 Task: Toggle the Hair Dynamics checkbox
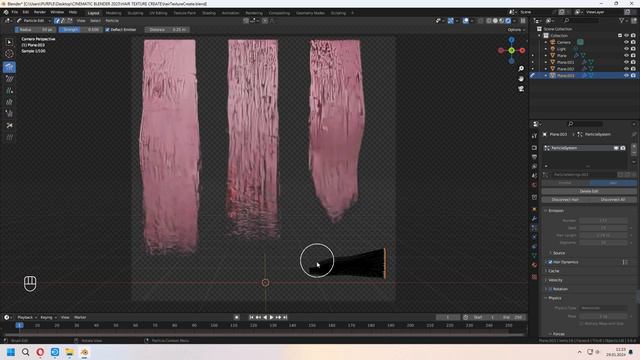click(x=550, y=262)
